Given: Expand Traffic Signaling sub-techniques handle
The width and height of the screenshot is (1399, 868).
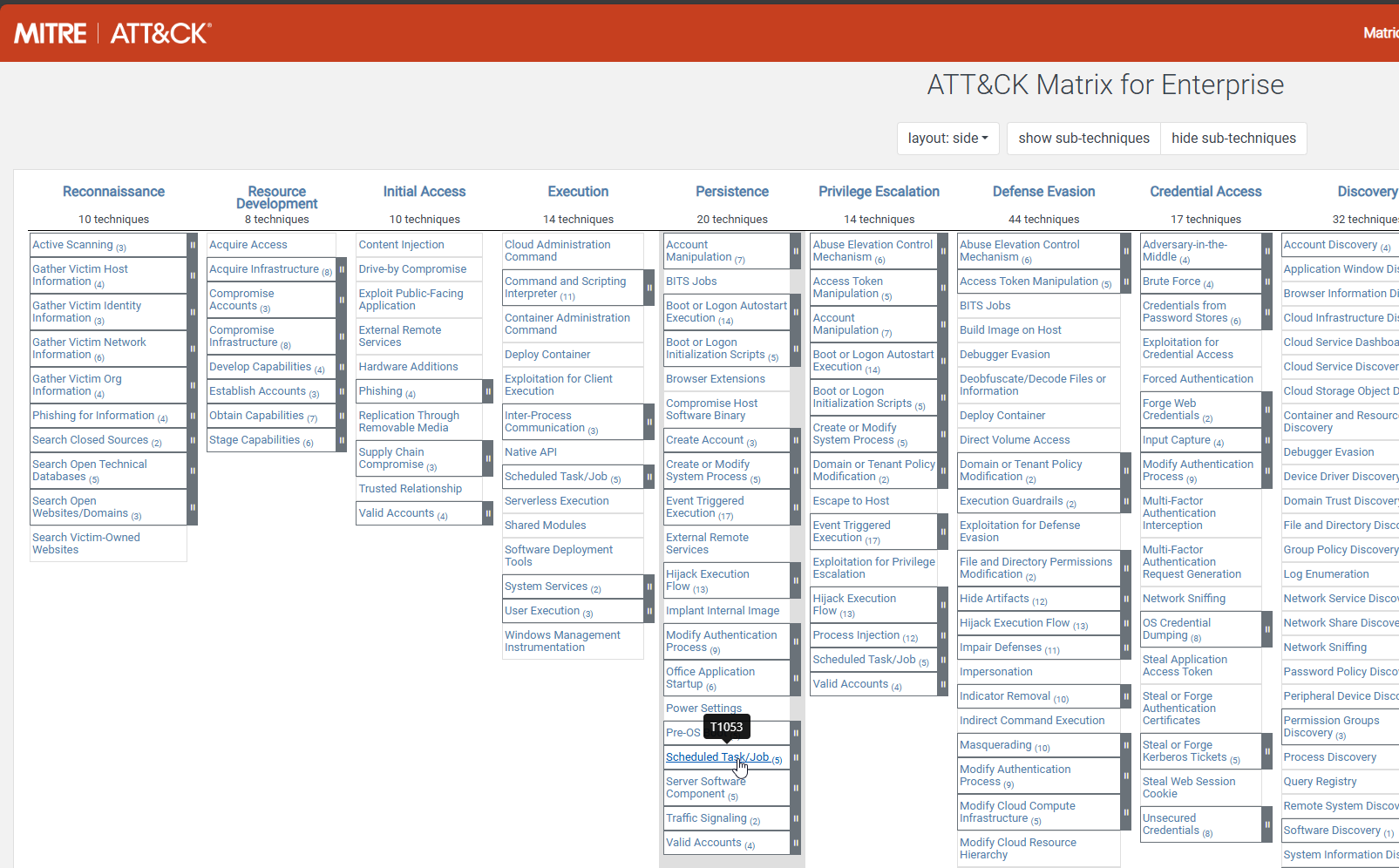Looking at the screenshot, I should [x=796, y=818].
